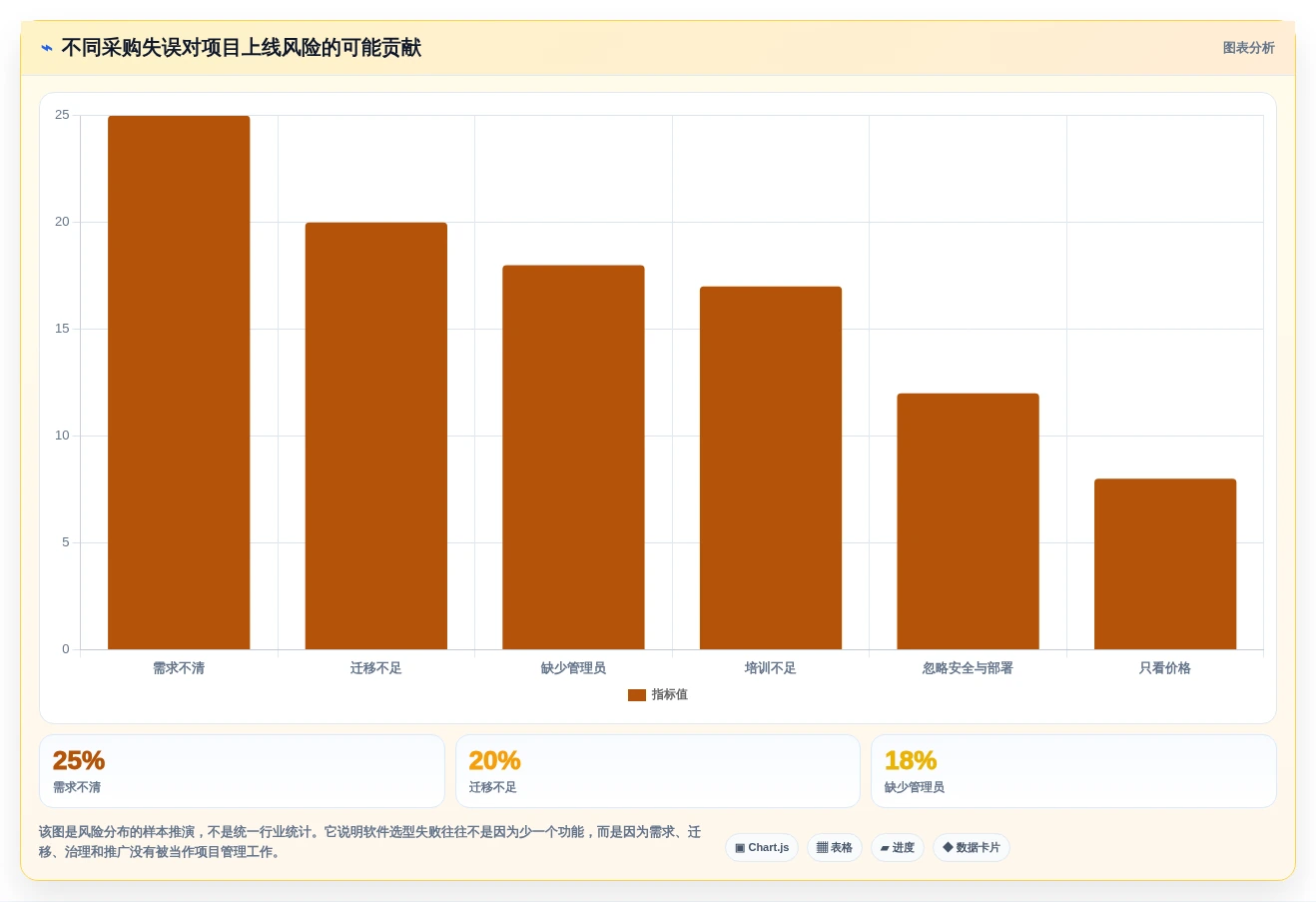Click the 数据卡片 tag chip

pos(972,848)
